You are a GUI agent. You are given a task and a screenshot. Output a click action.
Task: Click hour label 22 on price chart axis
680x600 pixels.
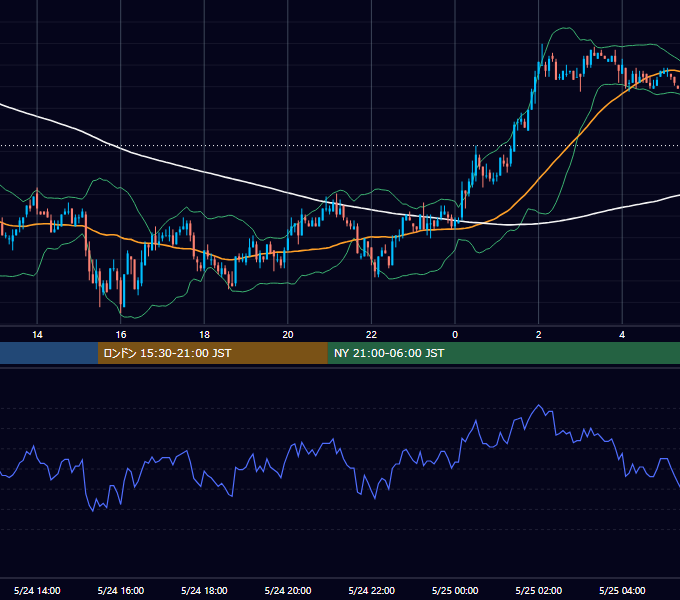(x=372, y=335)
